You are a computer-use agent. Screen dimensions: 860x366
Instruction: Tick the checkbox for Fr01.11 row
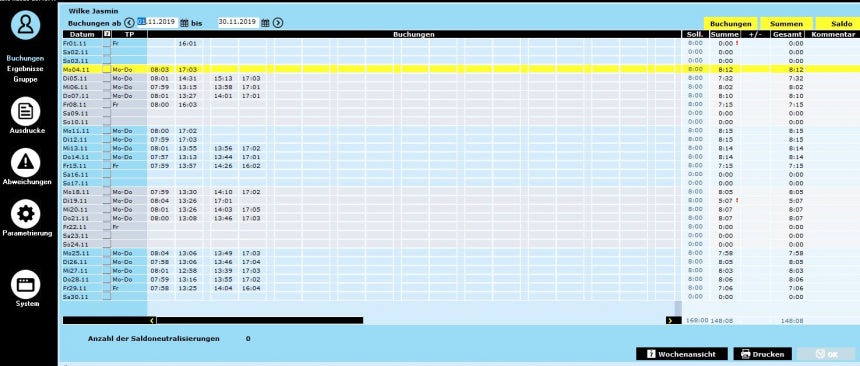click(x=107, y=43)
